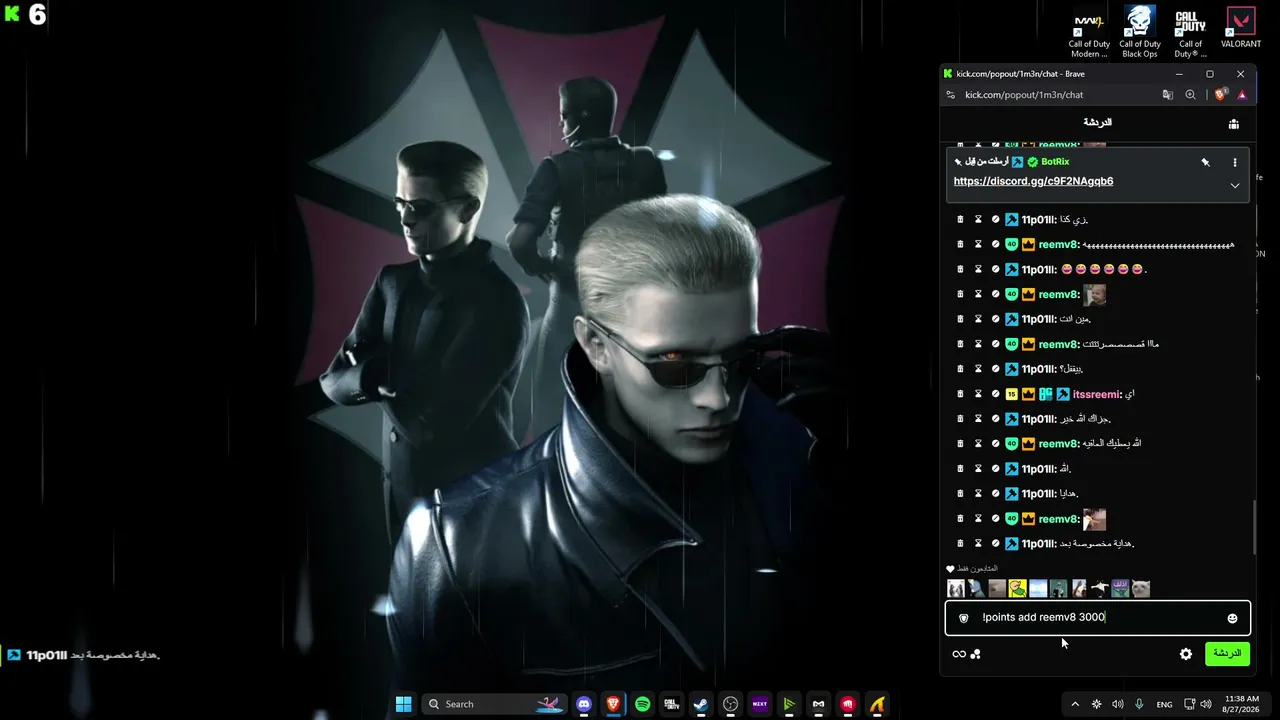
Task: Open the pinned message three-dot menu
Action: tap(1235, 162)
